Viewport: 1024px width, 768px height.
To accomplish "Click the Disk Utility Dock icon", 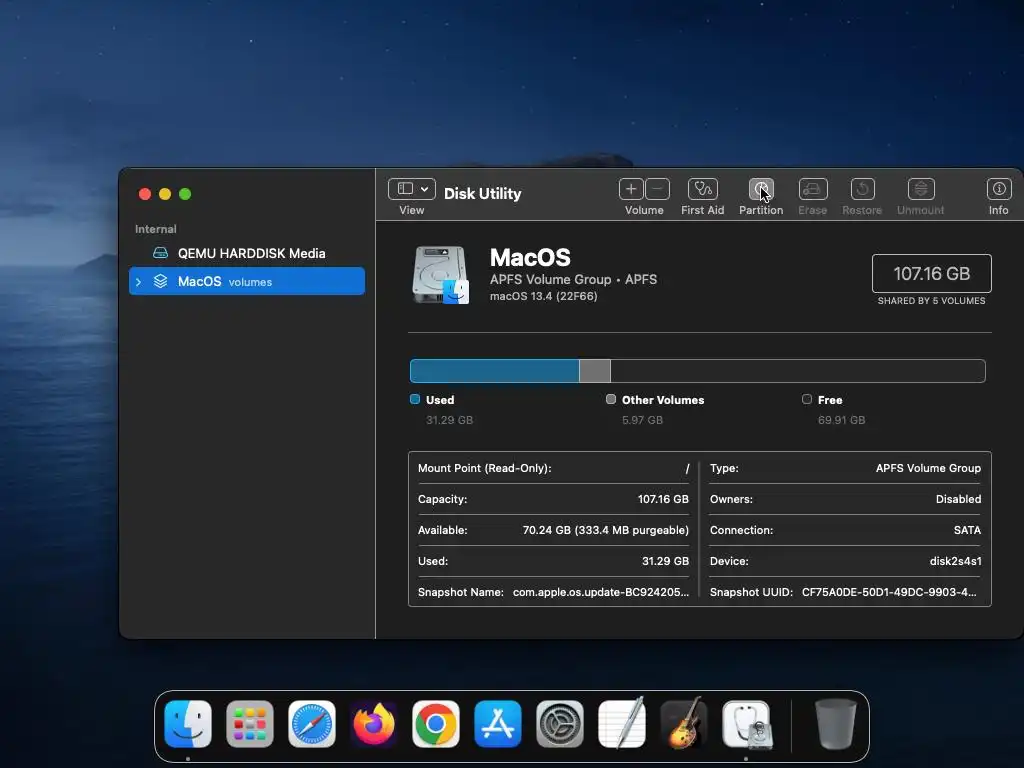I will click(746, 724).
